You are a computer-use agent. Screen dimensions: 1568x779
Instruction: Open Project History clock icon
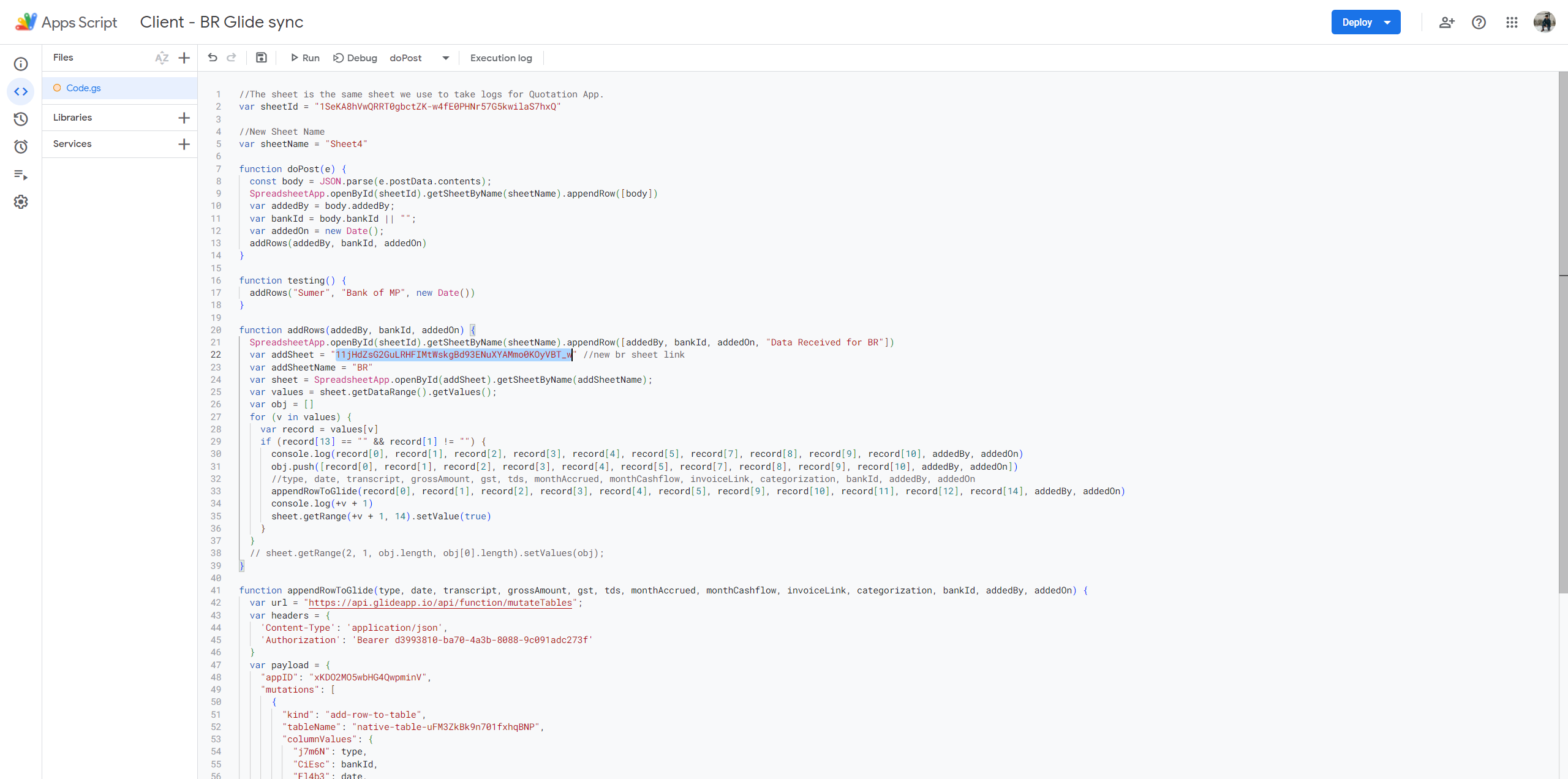pos(21,119)
